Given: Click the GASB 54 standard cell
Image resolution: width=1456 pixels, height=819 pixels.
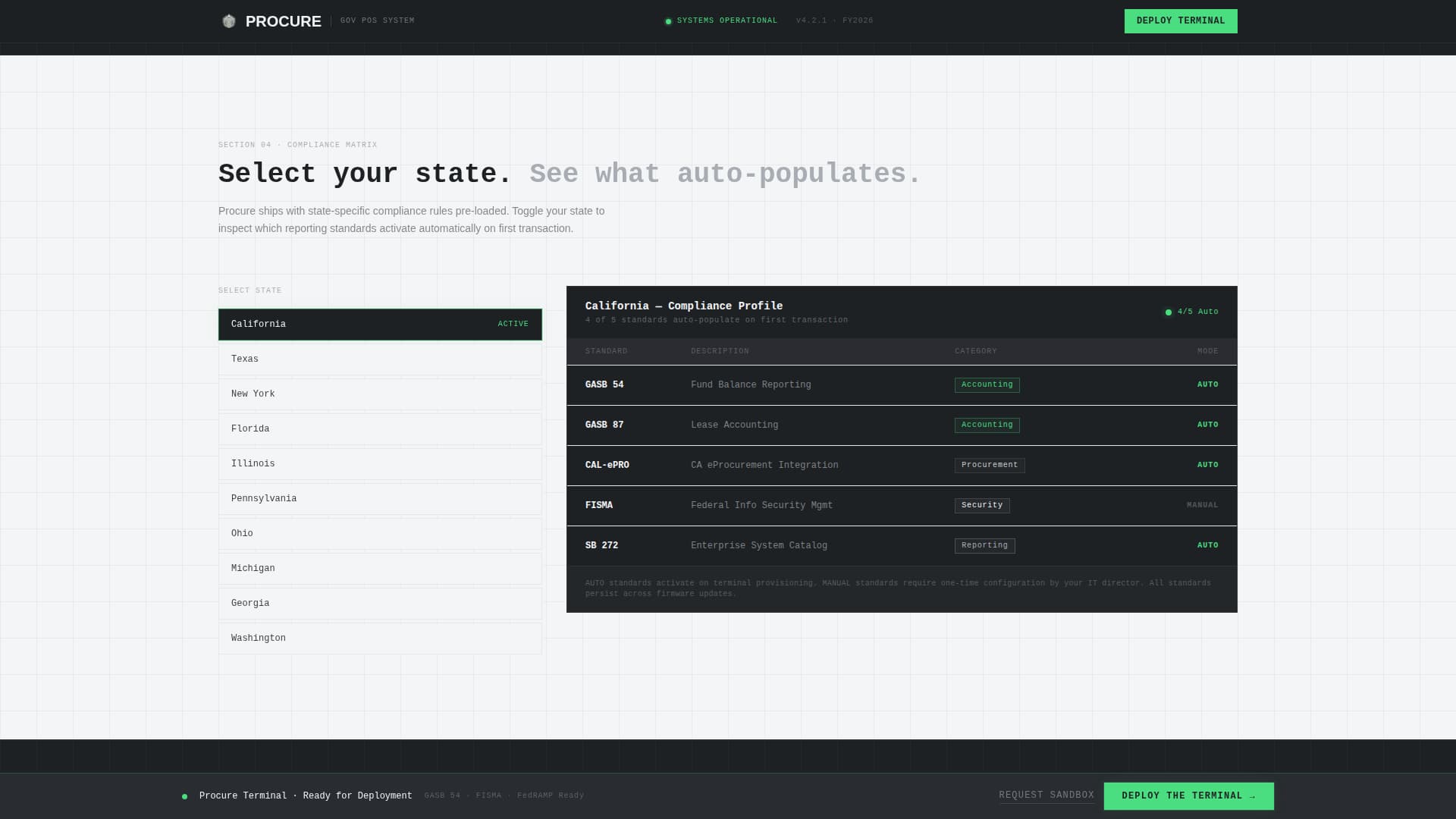Looking at the screenshot, I should click(604, 385).
